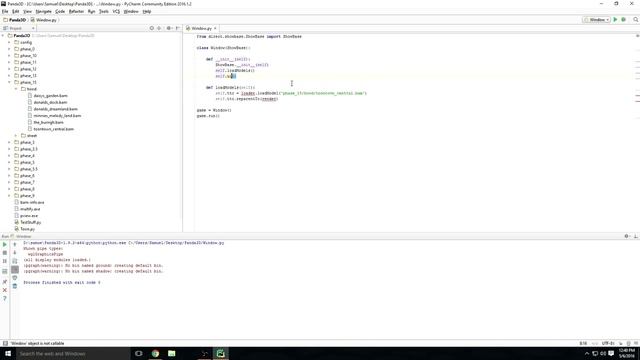Start debugging with the bug icon in toolbar
The image size is (640, 360).
623,20
